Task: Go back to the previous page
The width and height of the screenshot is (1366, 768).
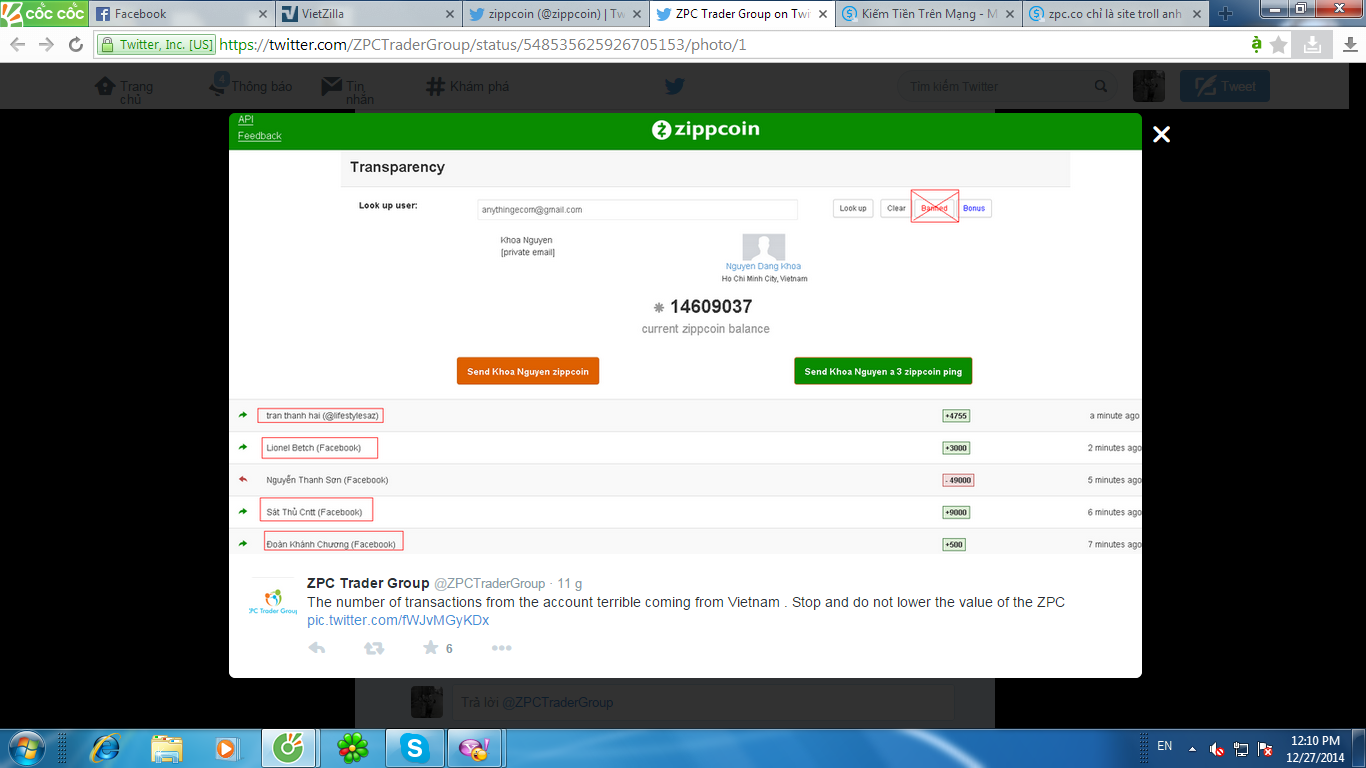Action: (18, 45)
